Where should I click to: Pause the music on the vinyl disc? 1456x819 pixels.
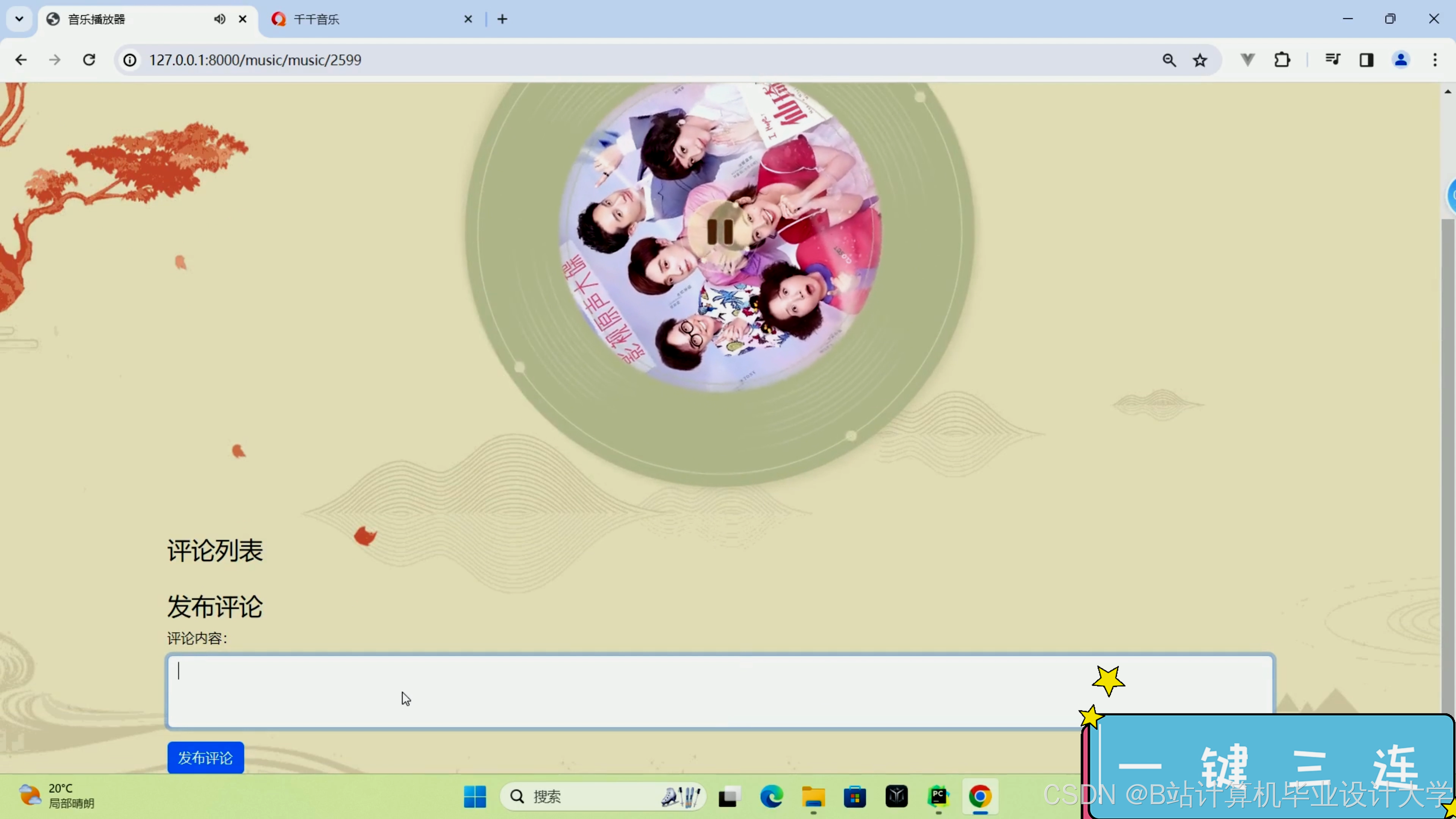(x=720, y=231)
